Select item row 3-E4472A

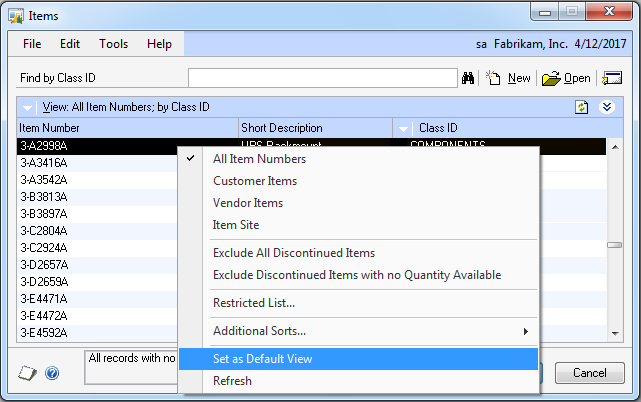(97, 316)
